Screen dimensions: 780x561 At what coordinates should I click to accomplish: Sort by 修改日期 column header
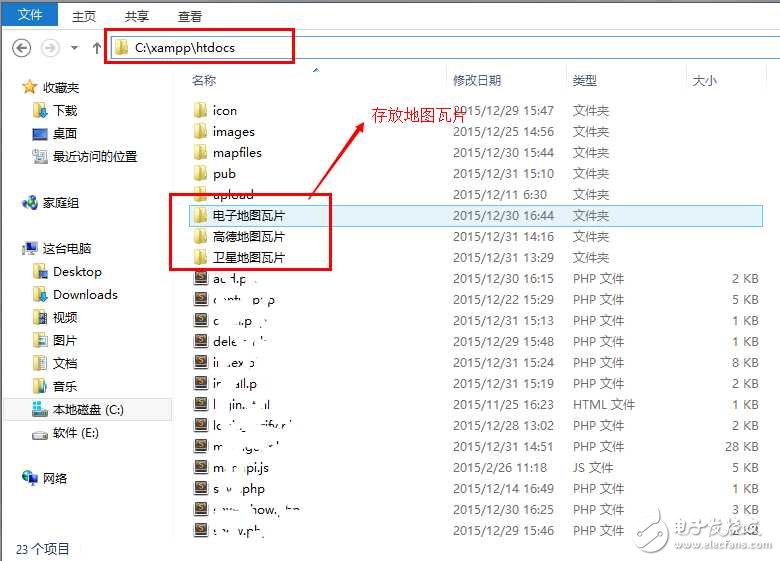(479, 80)
